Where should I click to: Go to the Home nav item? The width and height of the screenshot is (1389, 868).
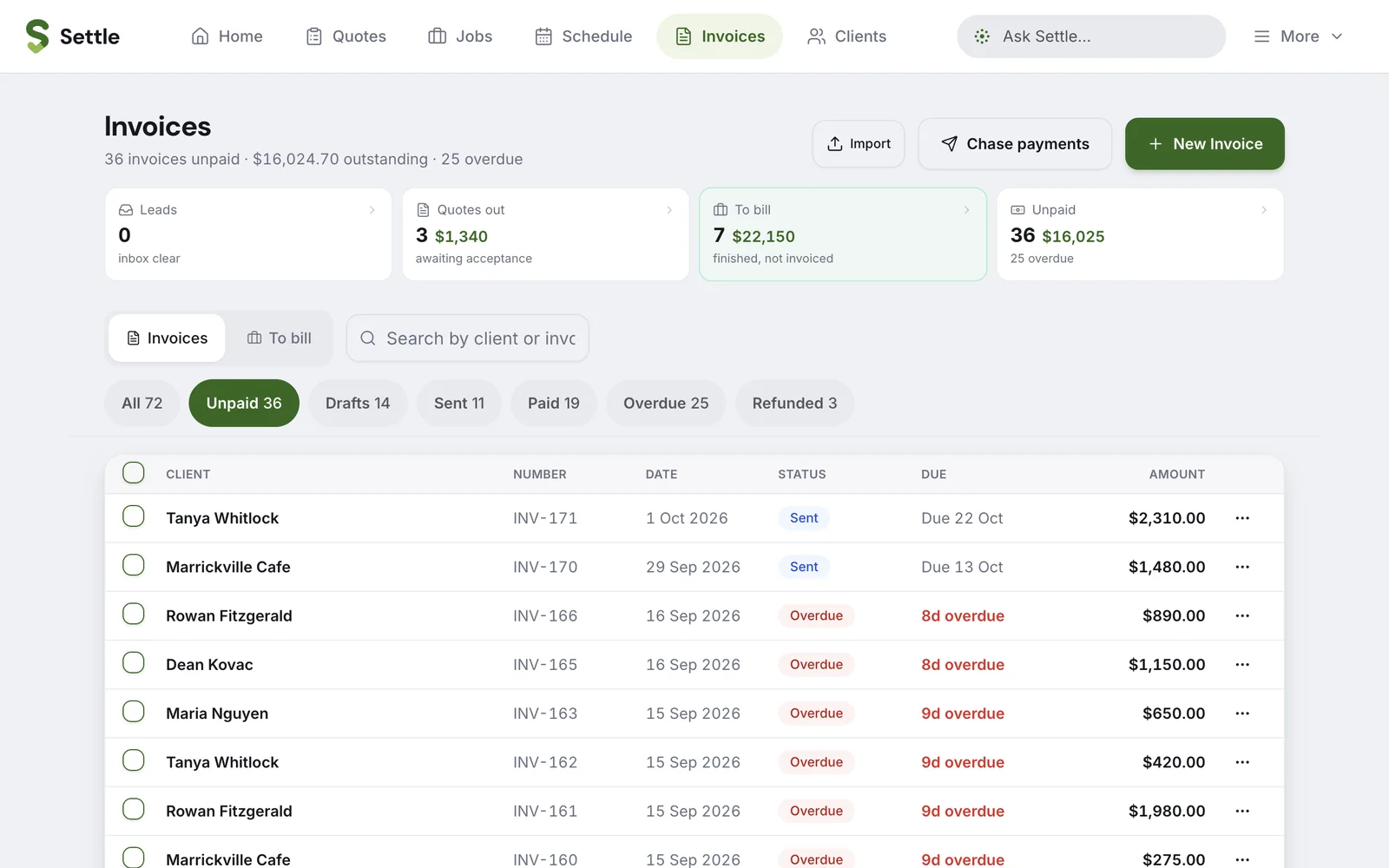227,36
